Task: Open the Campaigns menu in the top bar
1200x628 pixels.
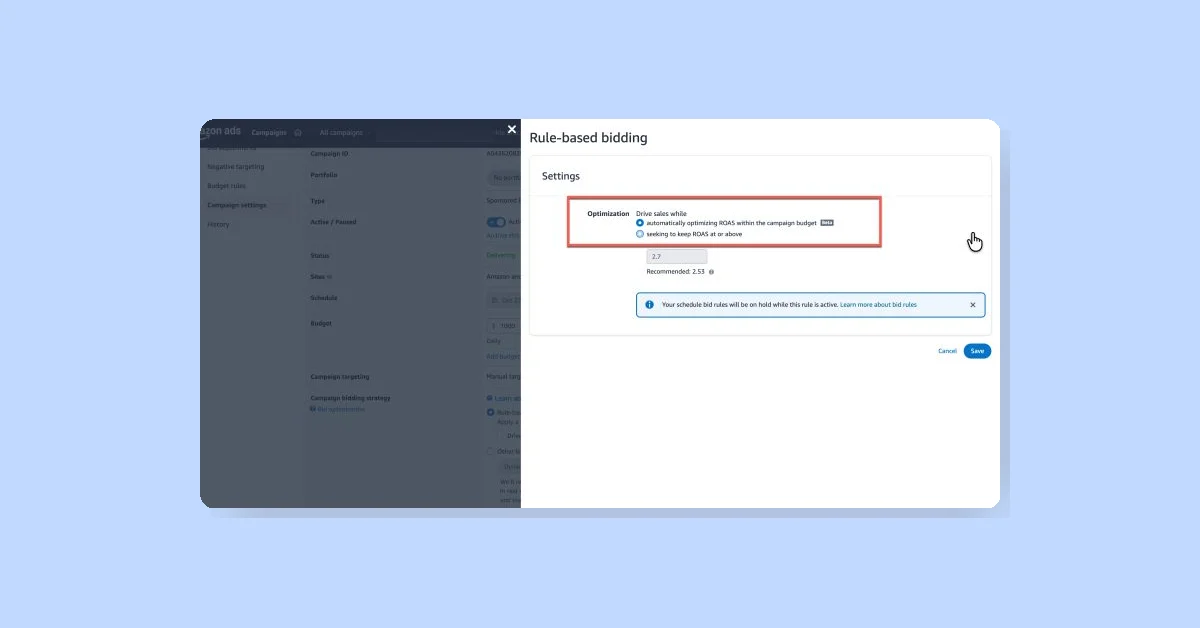Action: tap(268, 132)
